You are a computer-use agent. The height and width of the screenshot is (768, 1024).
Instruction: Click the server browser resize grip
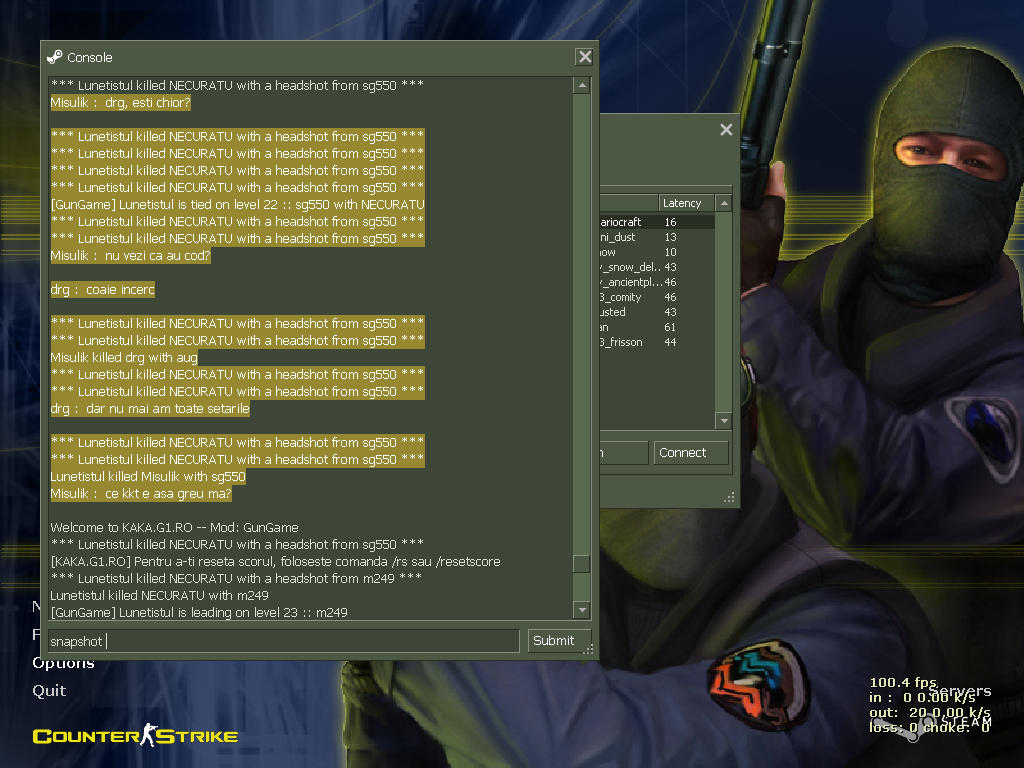pyautogui.click(x=729, y=498)
